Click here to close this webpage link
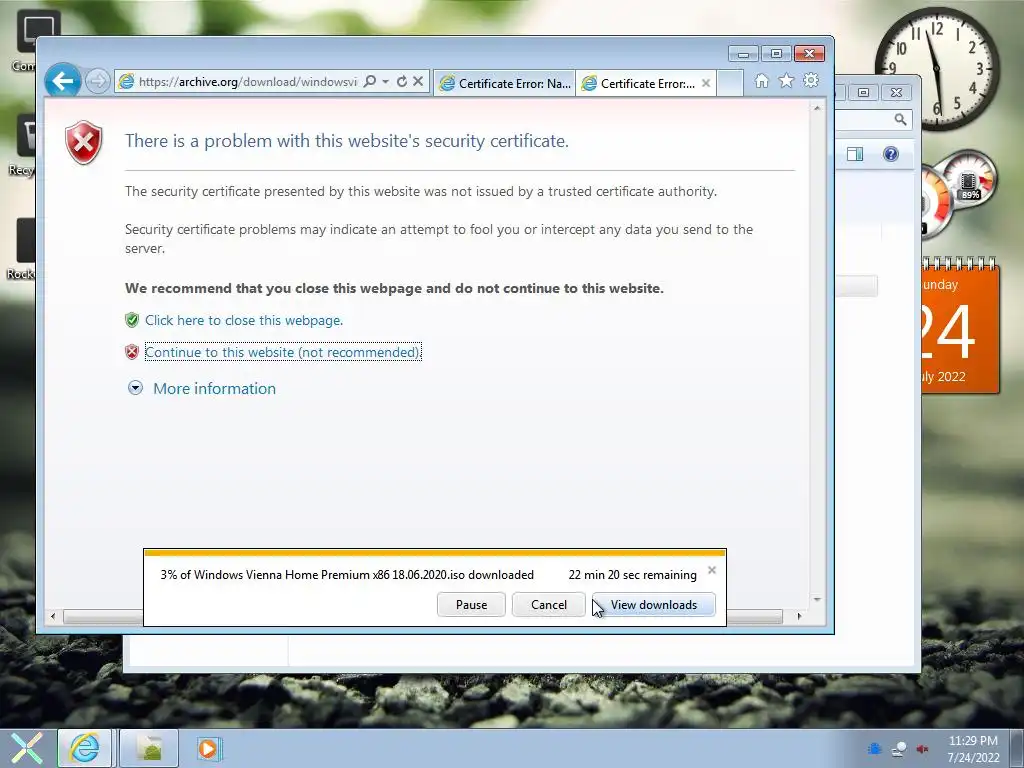This screenshot has width=1024, height=768. (x=244, y=320)
